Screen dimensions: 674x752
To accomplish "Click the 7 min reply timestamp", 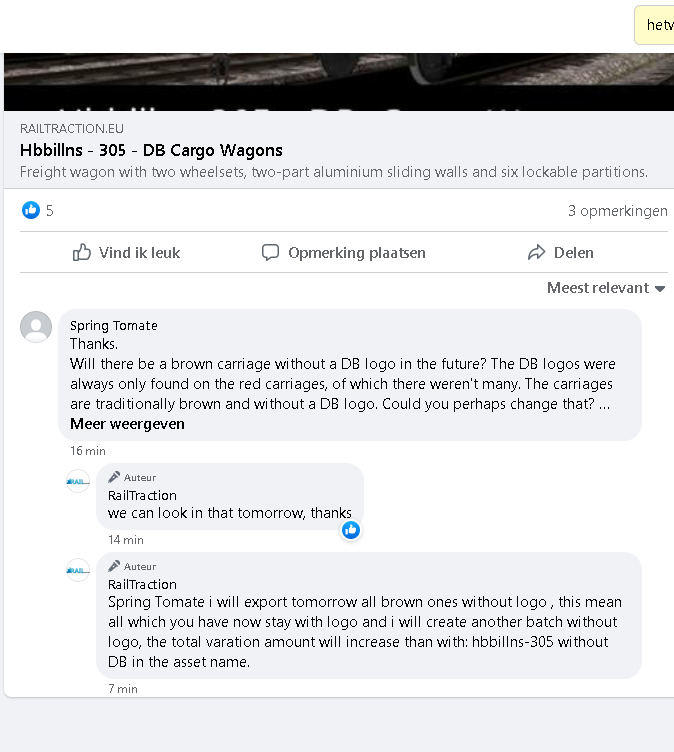I will (123, 689).
